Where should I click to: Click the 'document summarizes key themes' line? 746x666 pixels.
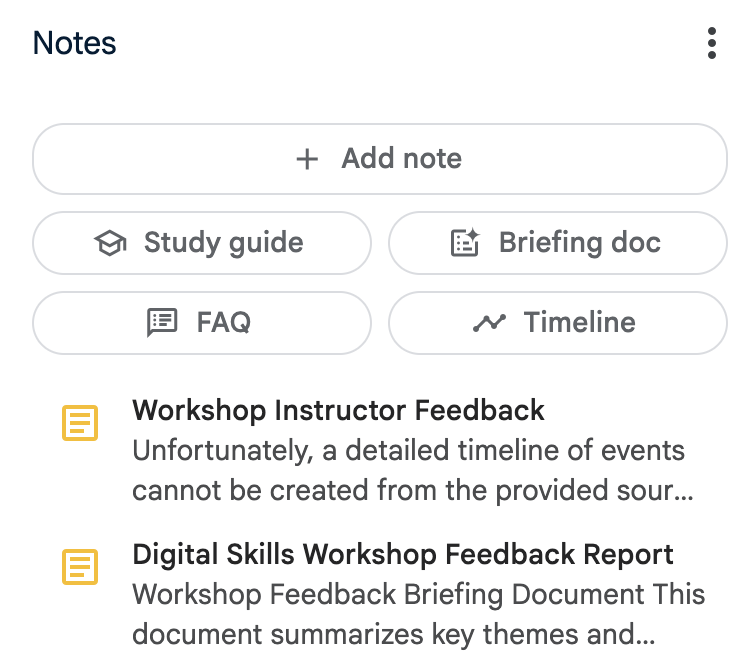point(393,635)
